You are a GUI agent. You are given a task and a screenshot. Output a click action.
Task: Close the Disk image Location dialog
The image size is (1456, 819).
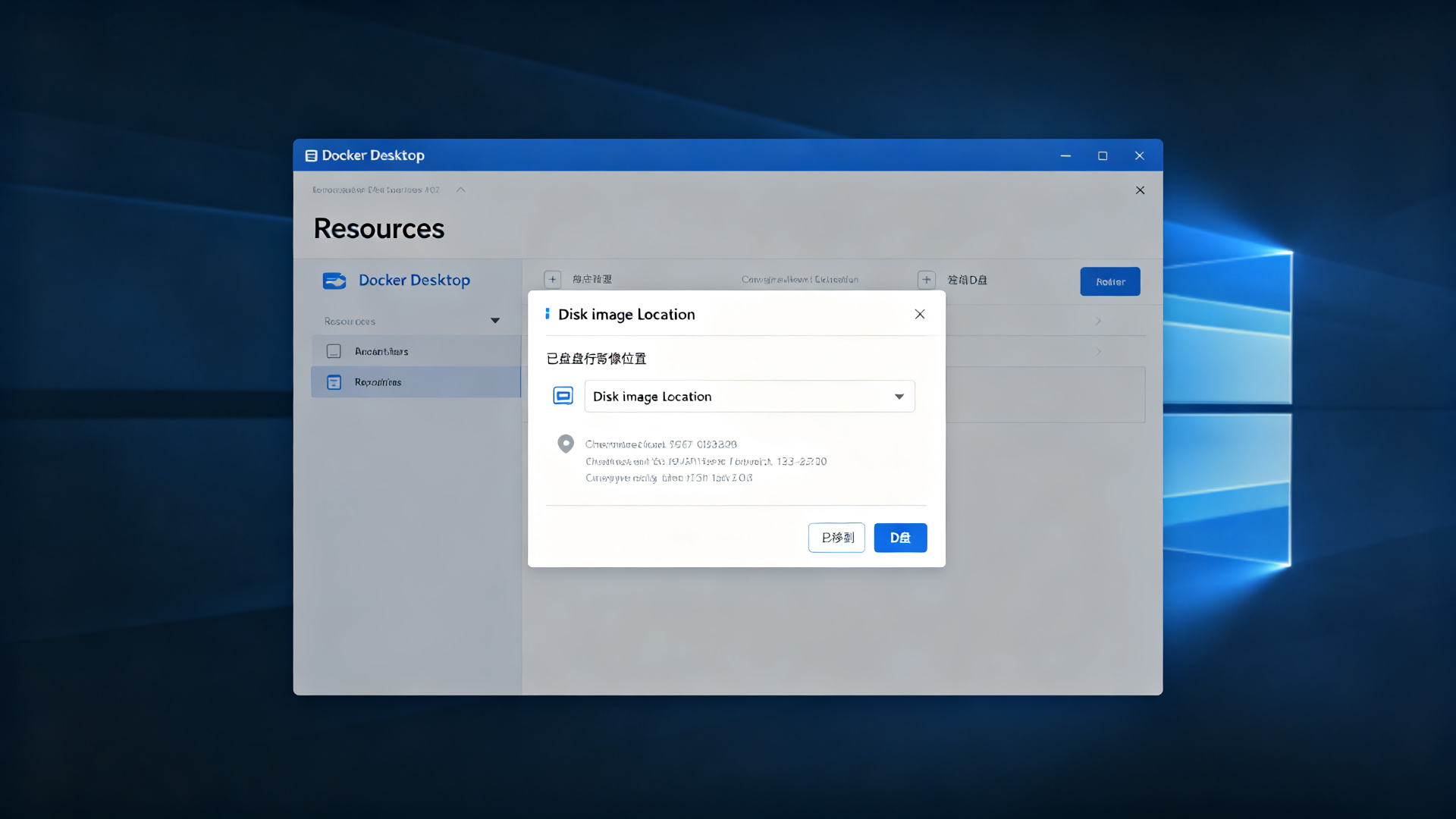[x=920, y=314]
